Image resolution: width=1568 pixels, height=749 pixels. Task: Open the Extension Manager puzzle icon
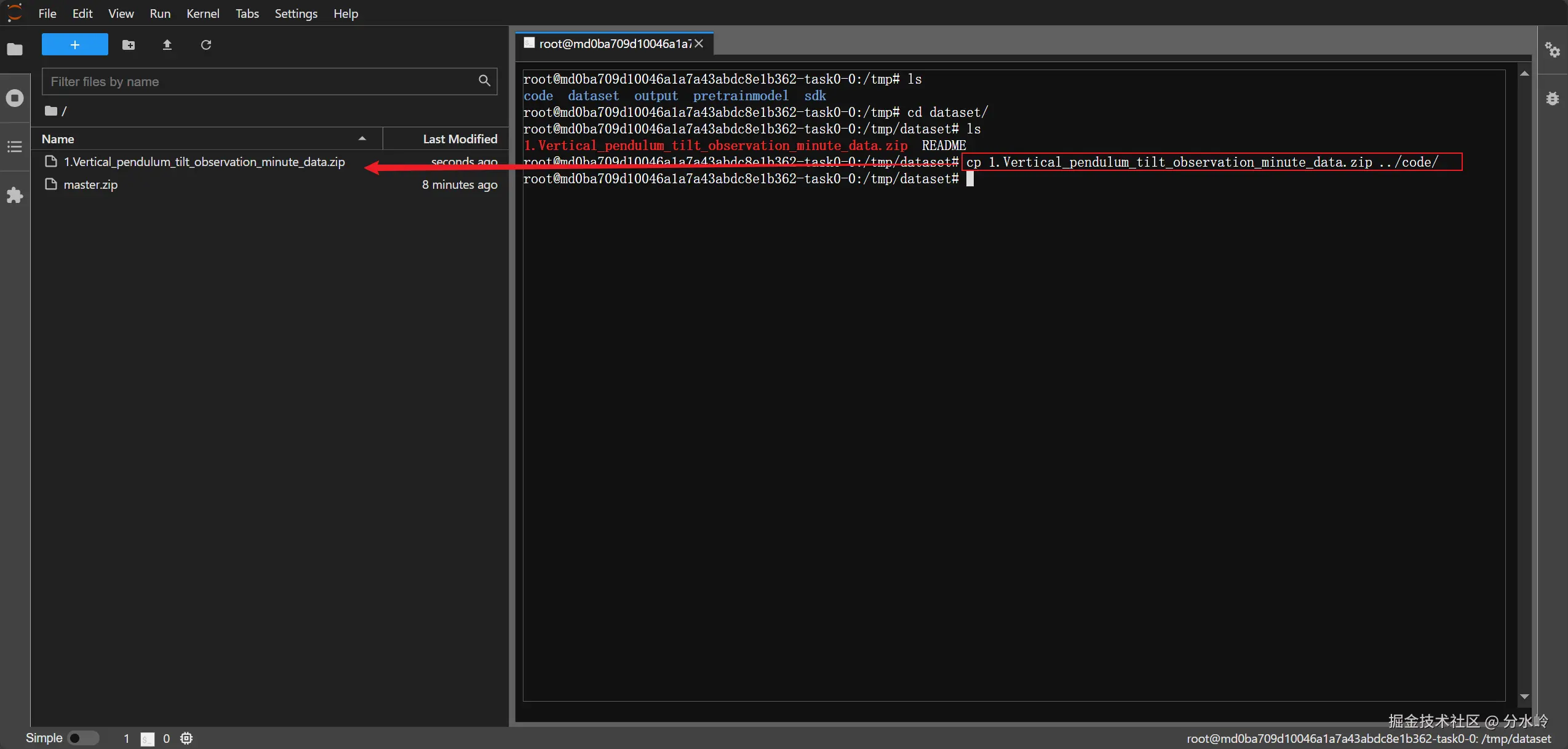click(x=15, y=196)
